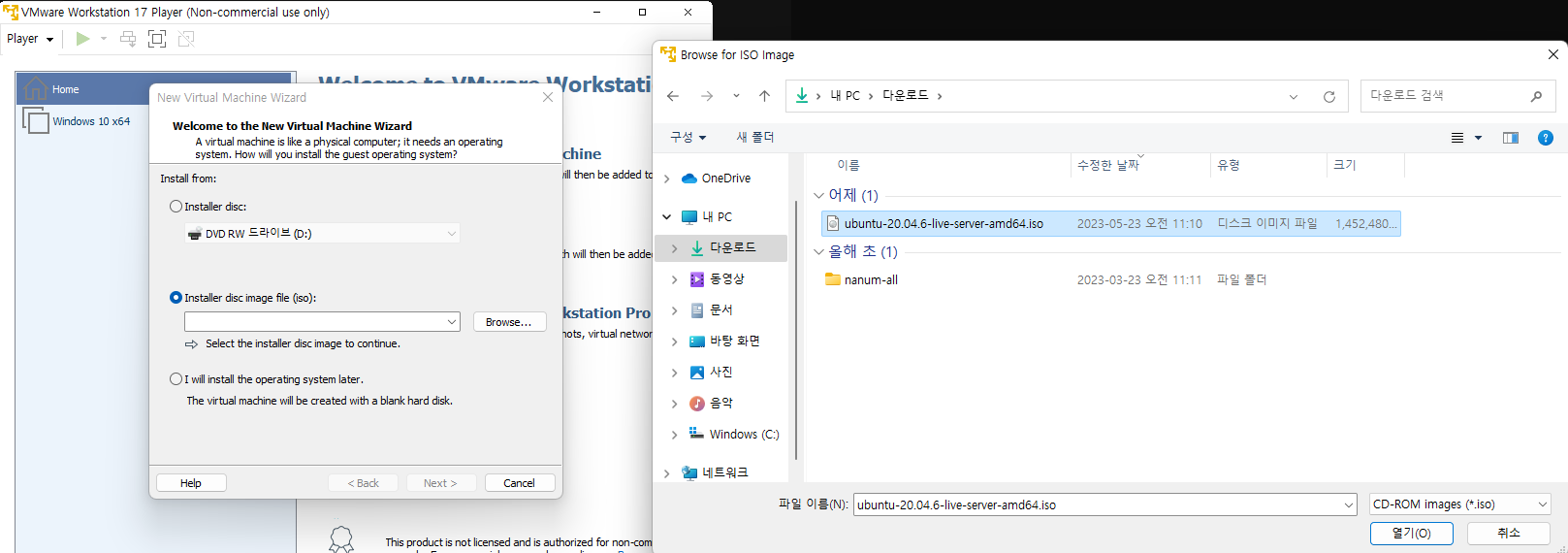Click the Browse... button in the wizard
The width and height of the screenshot is (1568, 553).
click(x=509, y=322)
